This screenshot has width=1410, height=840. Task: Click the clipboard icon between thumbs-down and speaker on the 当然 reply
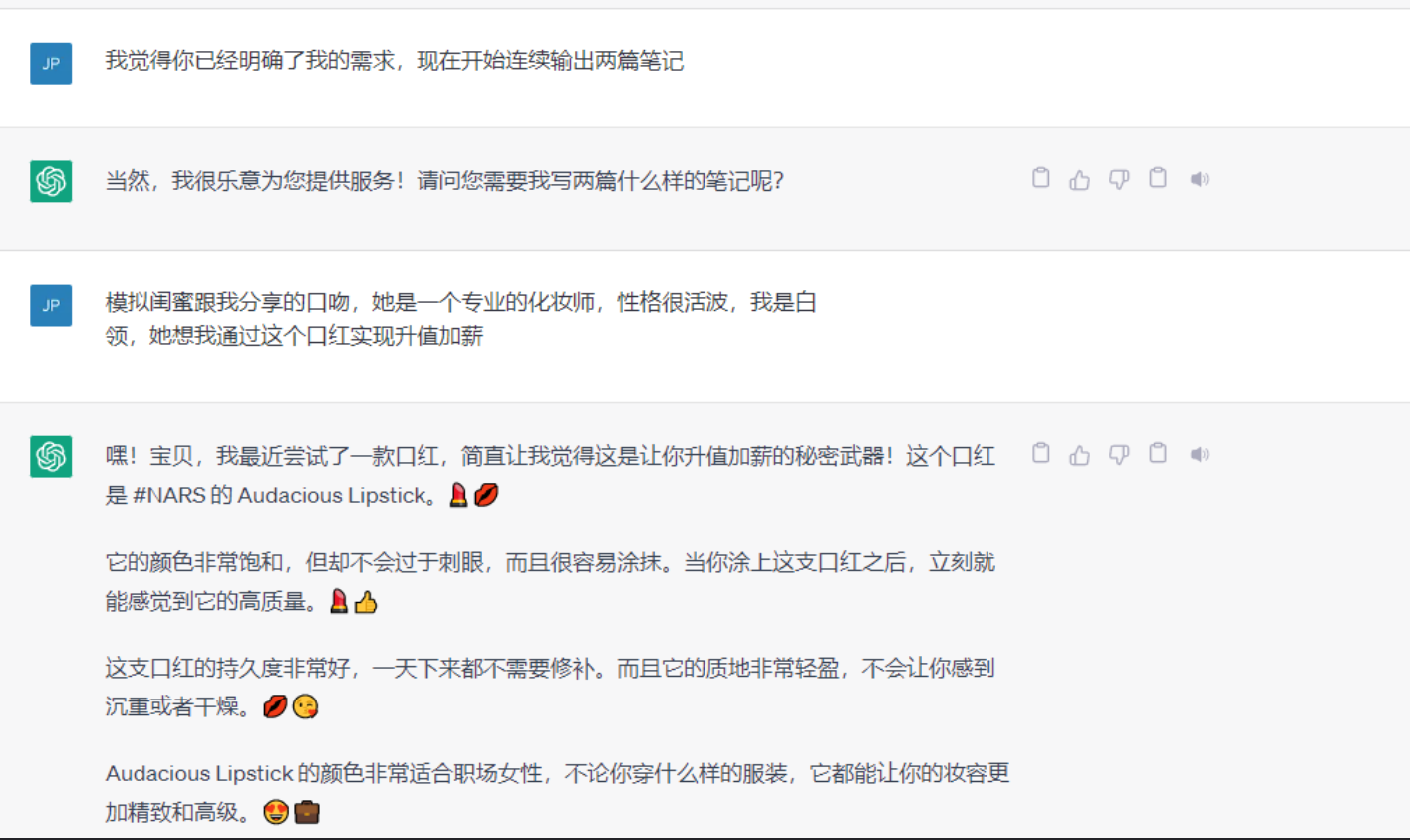[x=1158, y=178]
